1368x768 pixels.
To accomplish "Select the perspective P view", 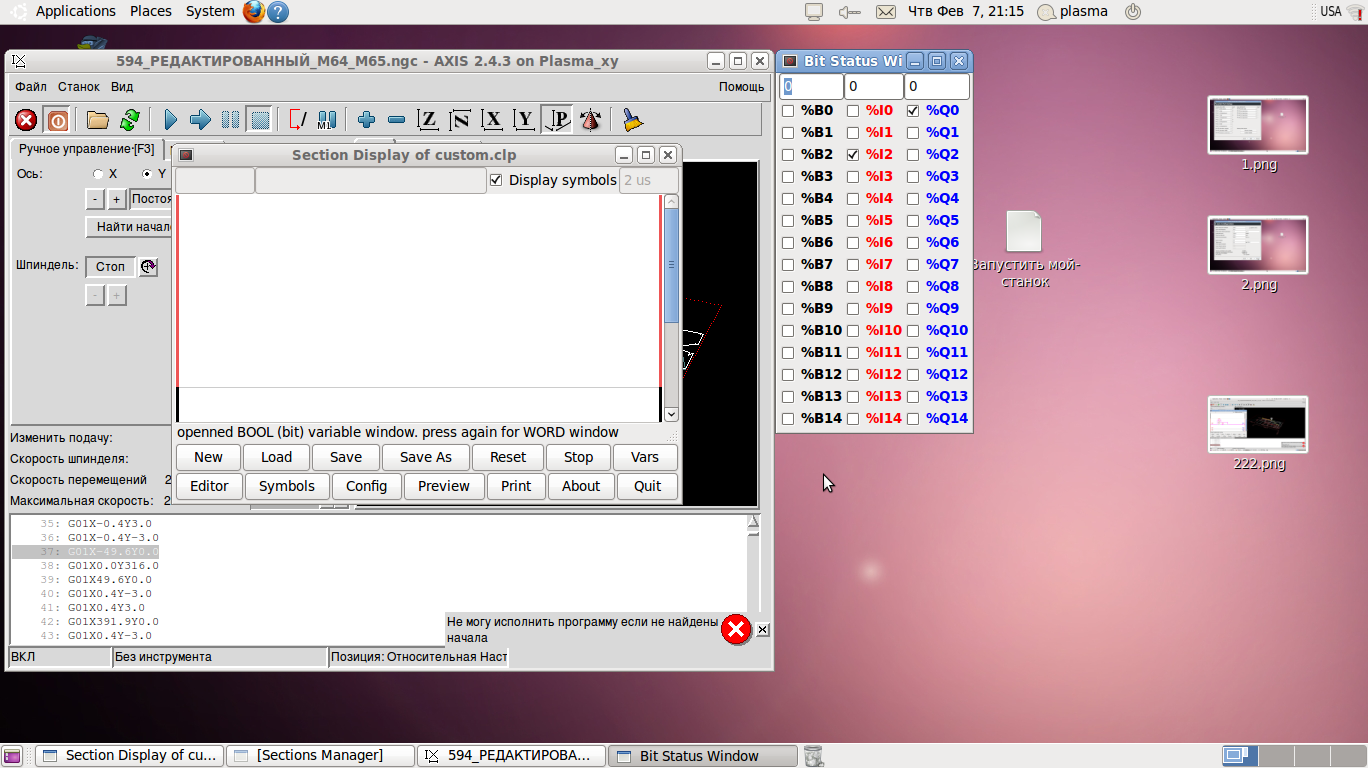I will (x=557, y=120).
